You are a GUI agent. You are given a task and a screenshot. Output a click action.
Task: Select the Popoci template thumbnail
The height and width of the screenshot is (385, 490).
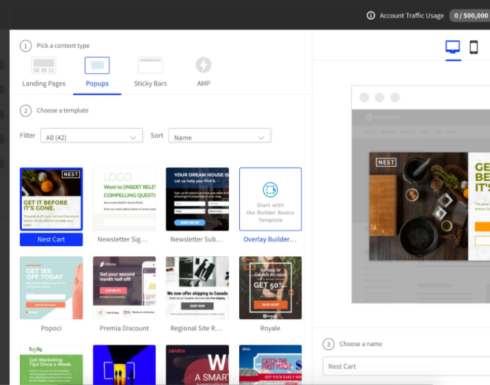[51, 288]
